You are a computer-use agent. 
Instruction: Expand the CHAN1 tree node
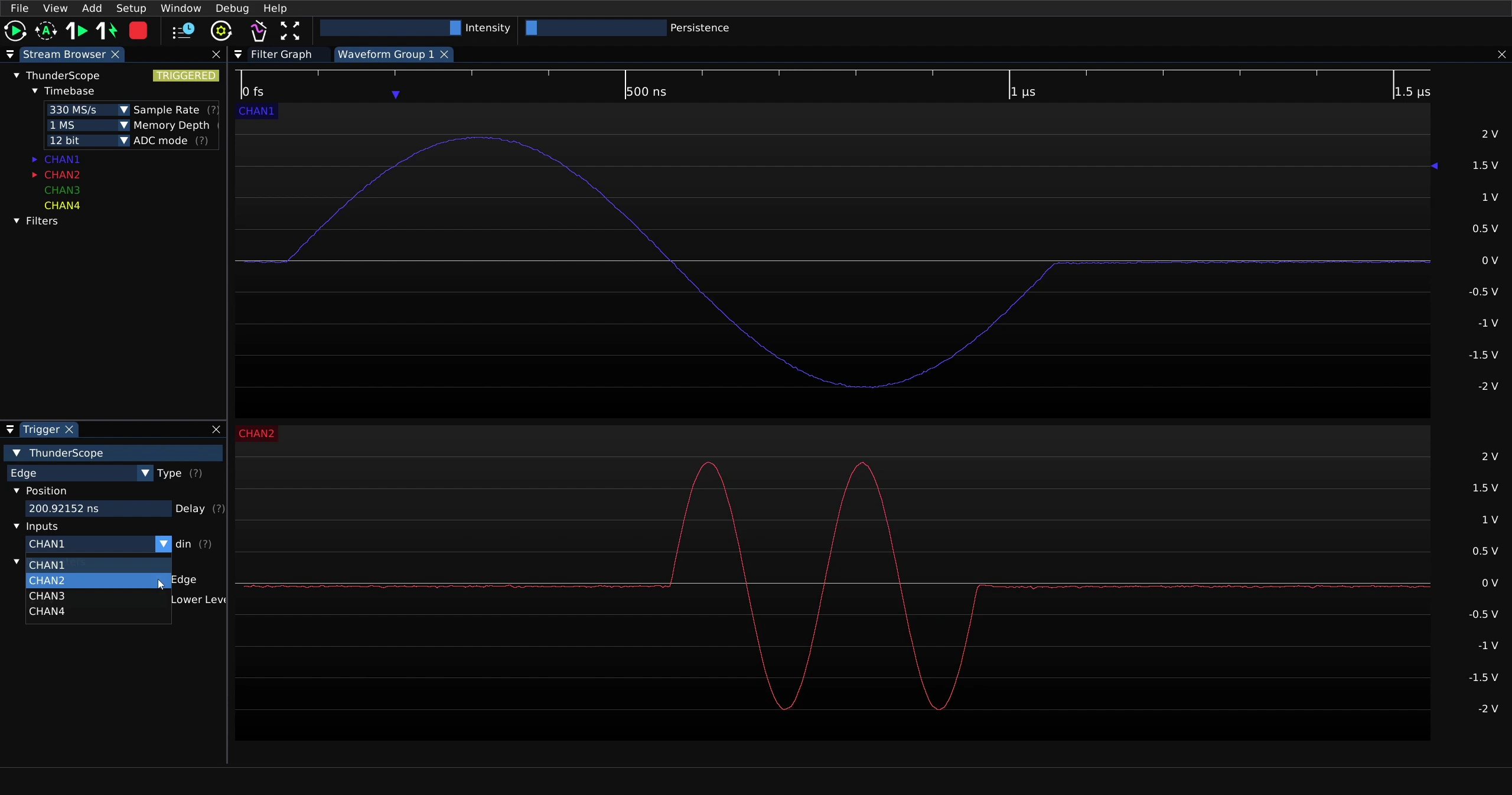pos(35,159)
